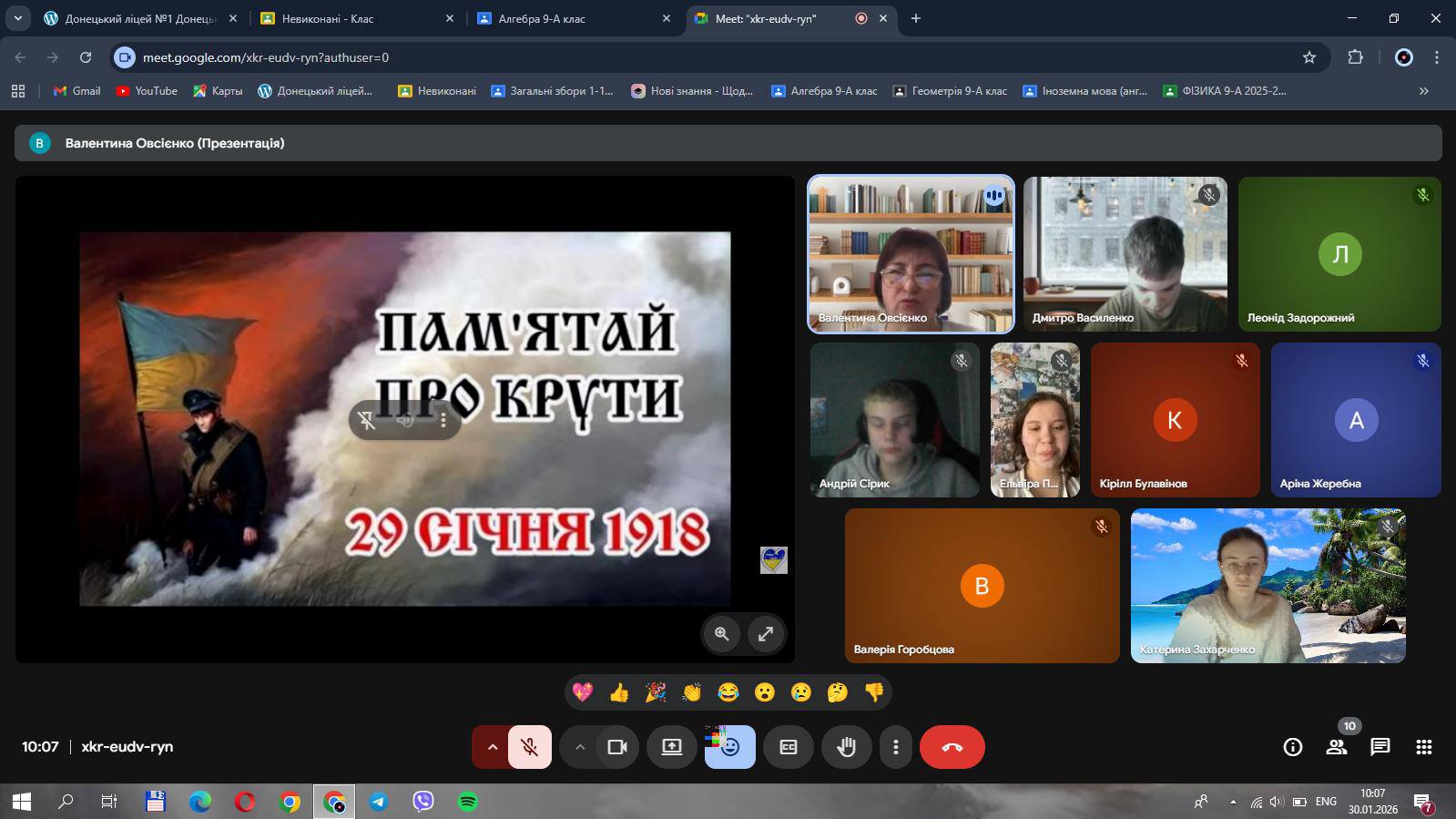Click the red leave call button

tap(952, 747)
